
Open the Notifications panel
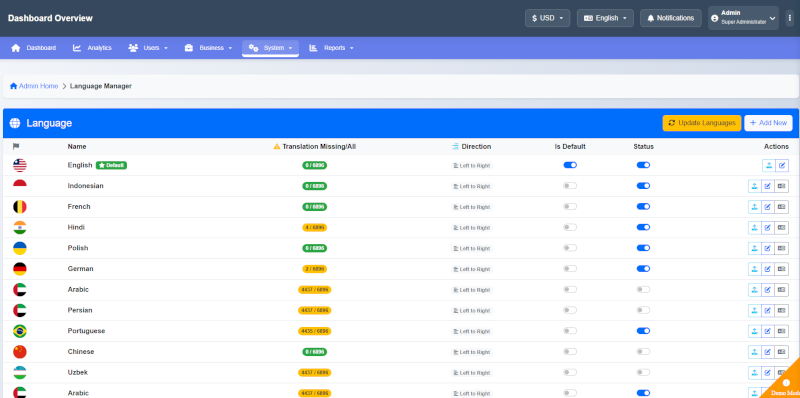coord(671,18)
